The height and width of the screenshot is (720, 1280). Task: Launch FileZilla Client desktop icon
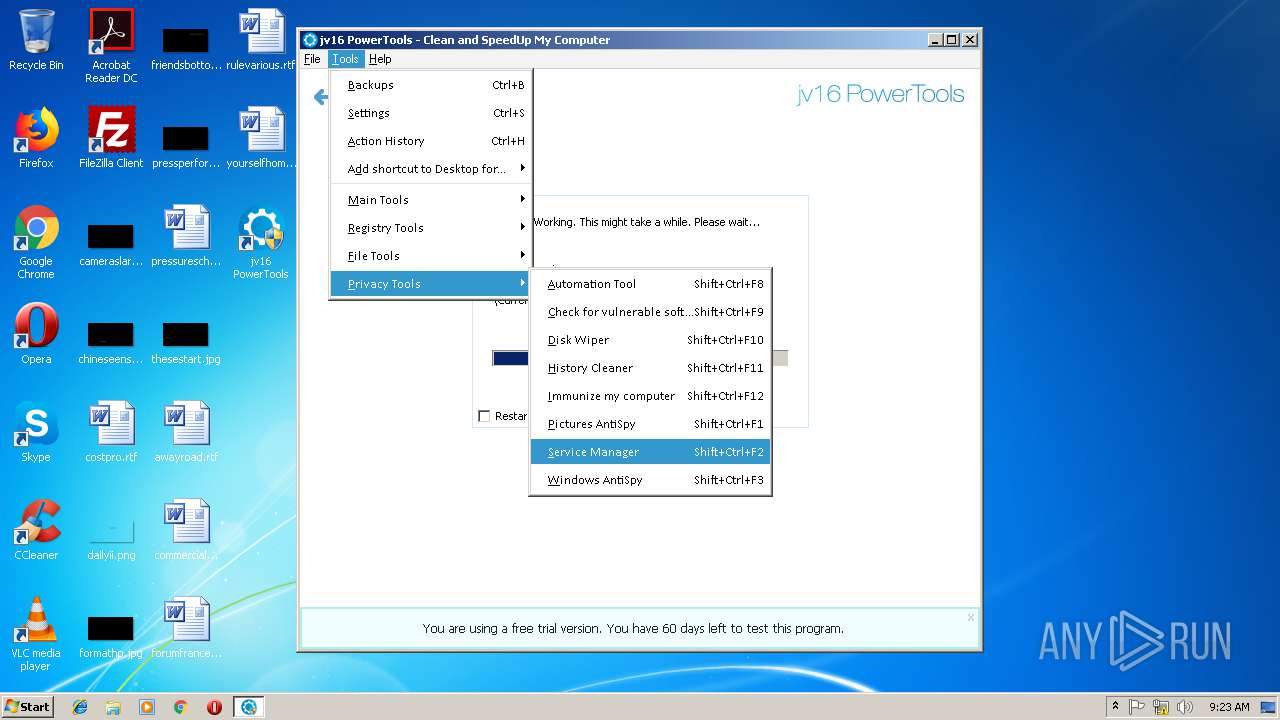pyautogui.click(x=111, y=138)
